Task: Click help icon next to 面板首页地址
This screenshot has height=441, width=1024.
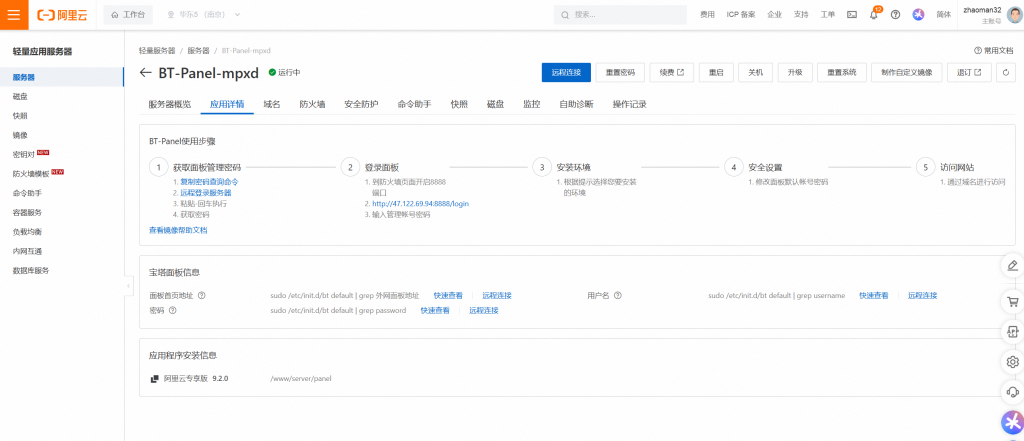Action: tap(202, 295)
